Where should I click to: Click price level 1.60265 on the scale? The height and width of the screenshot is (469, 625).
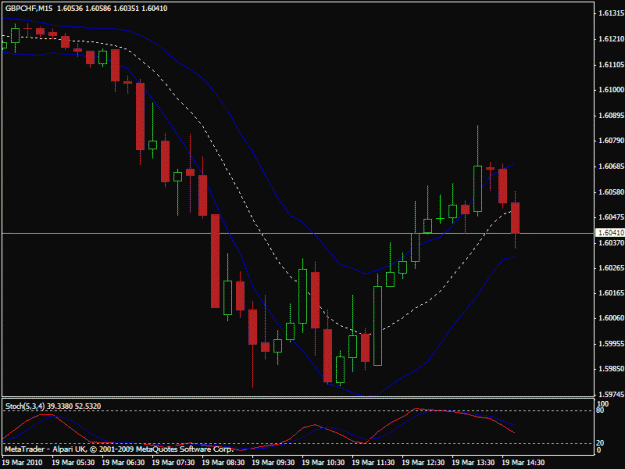tap(611, 268)
